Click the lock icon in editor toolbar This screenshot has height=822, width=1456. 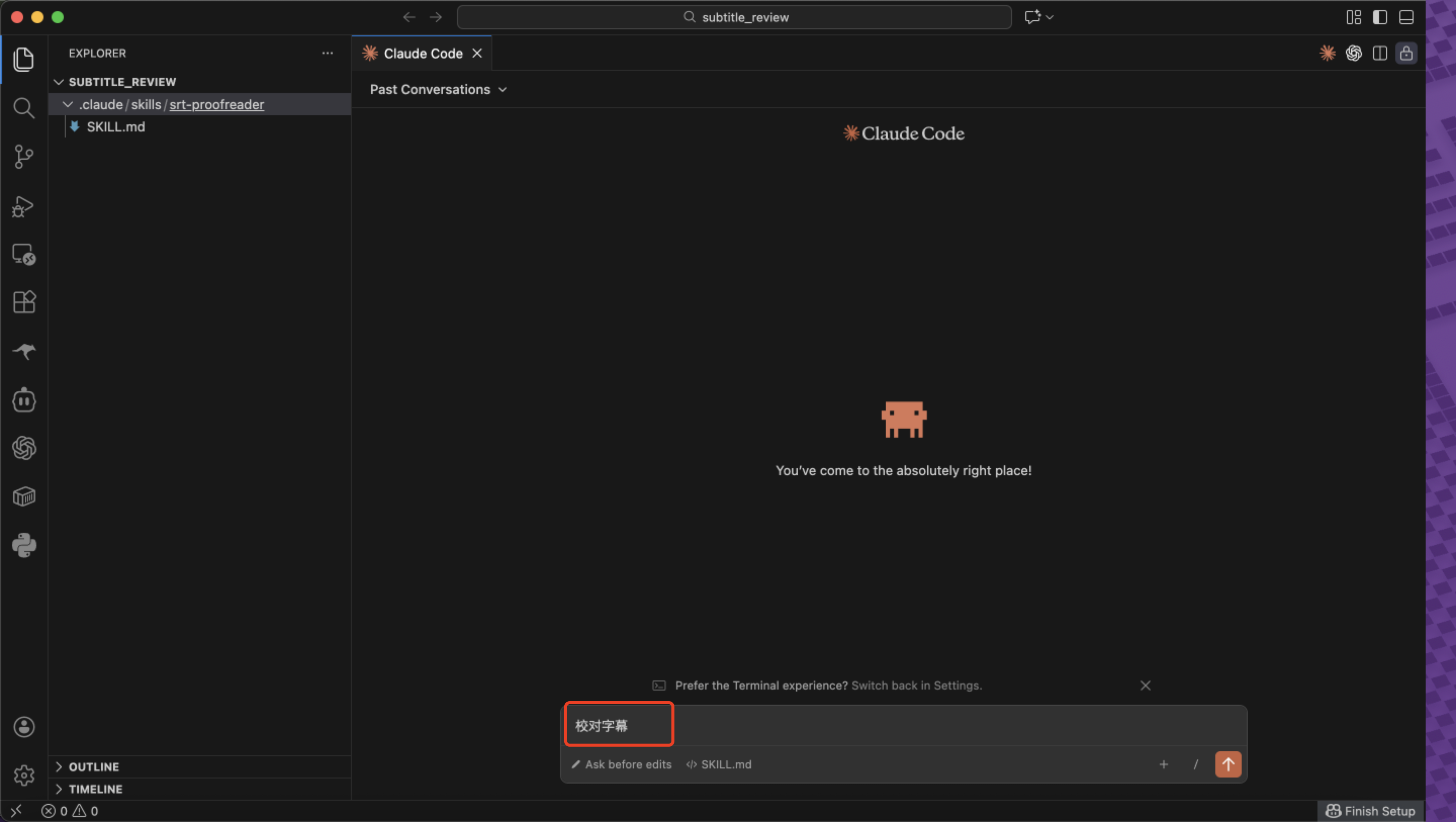(1406, 53)
